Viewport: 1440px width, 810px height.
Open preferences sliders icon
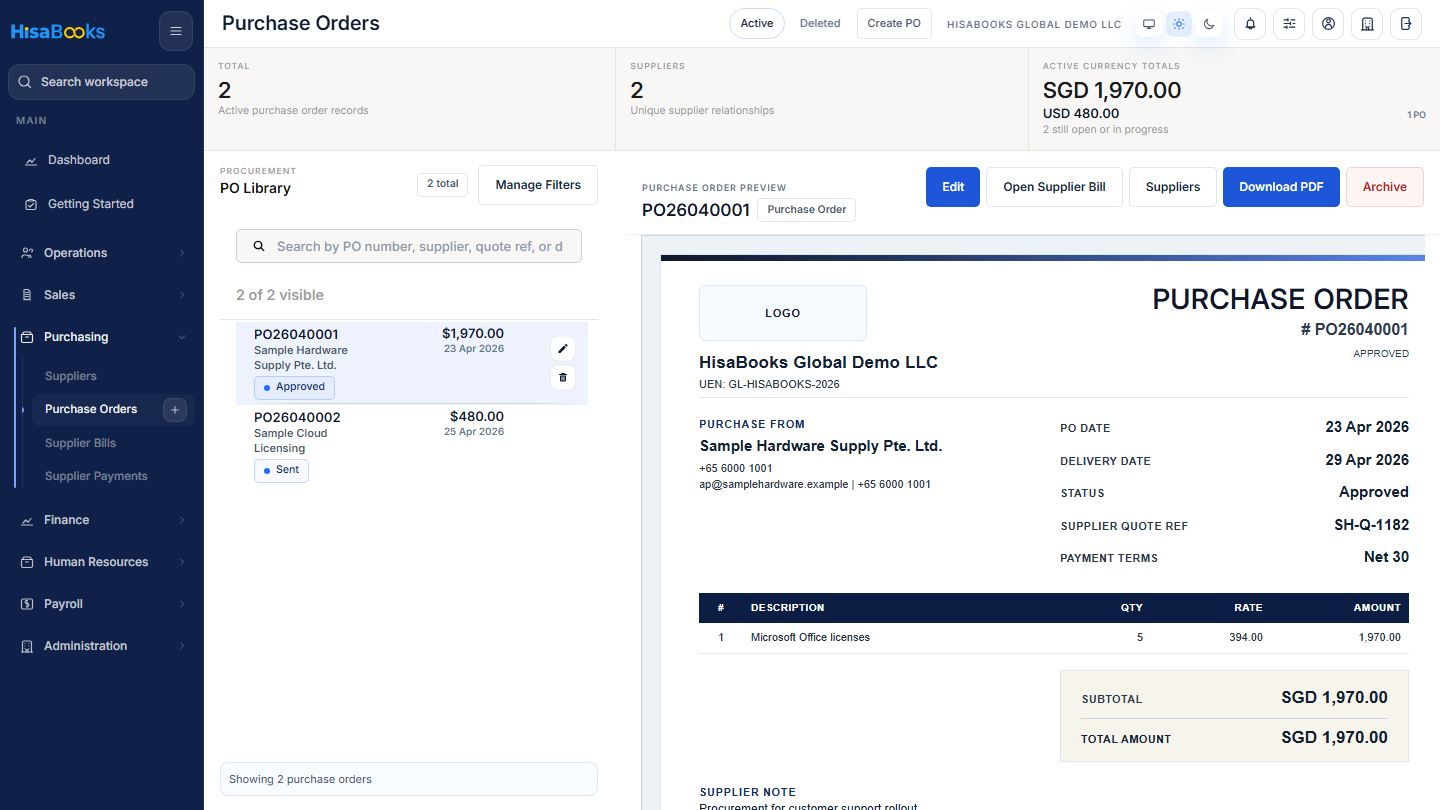click(x=1289, y=24)
